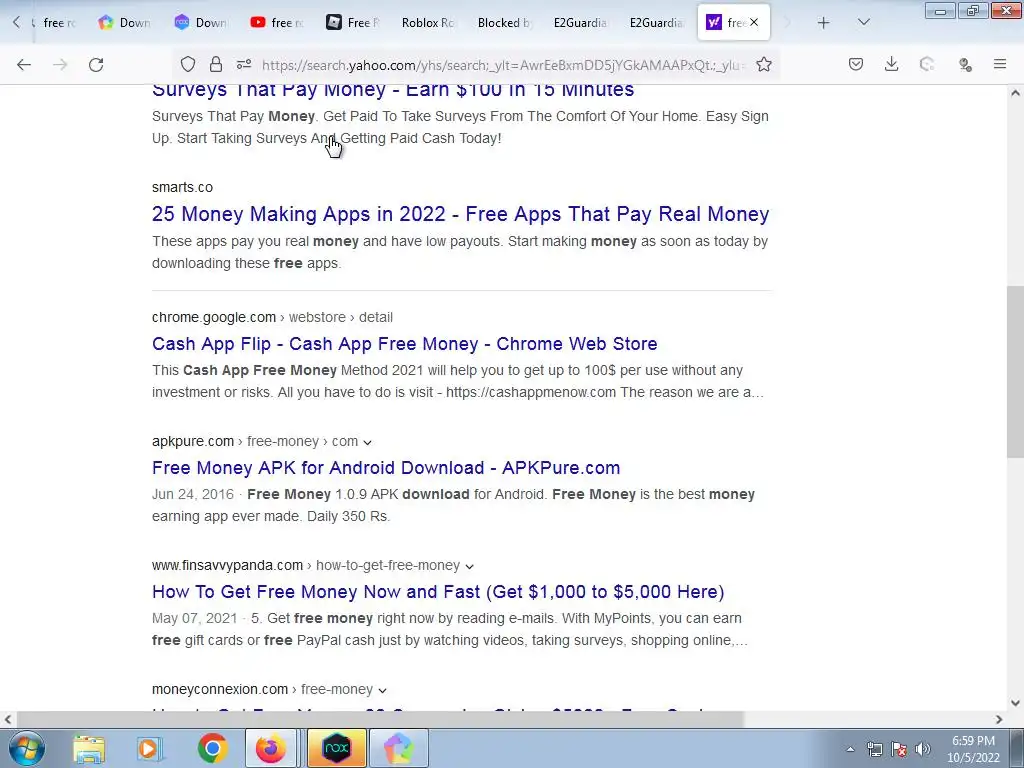
Task: Open Windows Media Player from taskbar
Action: (149, 748)
